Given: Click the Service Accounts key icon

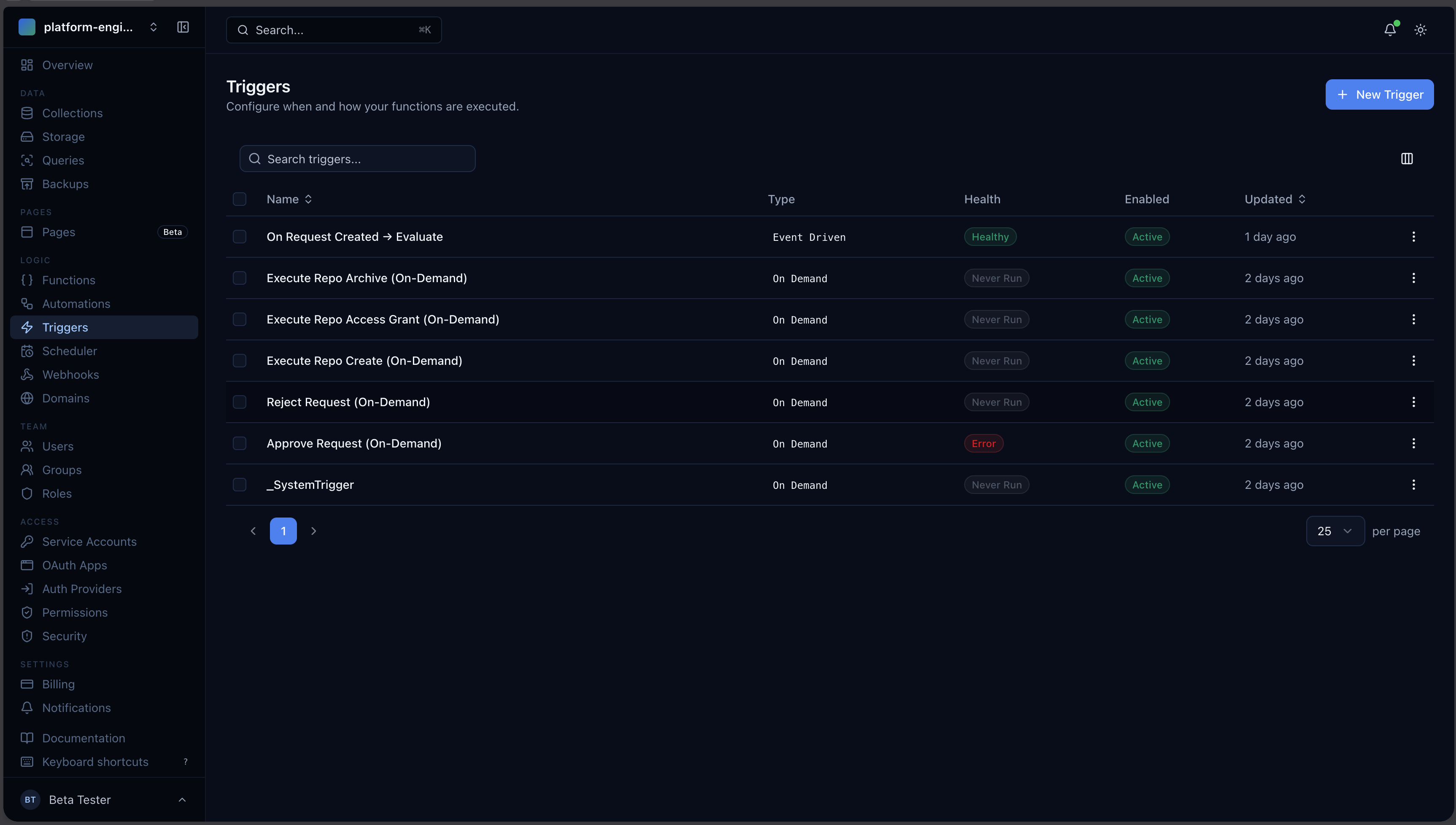Looking at the screenshot, I should coord(27,542).
